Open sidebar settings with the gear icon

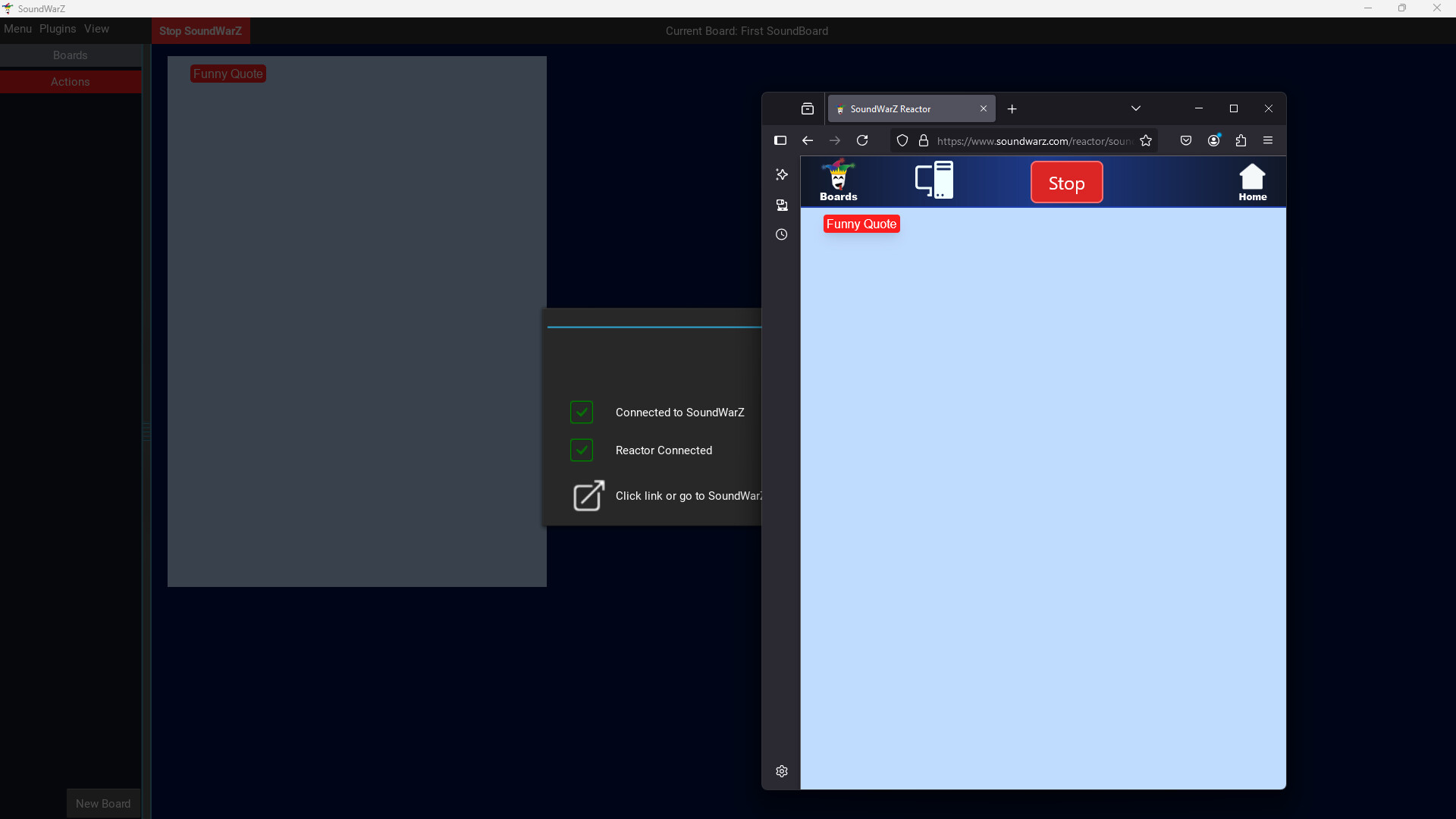point(781,771)
